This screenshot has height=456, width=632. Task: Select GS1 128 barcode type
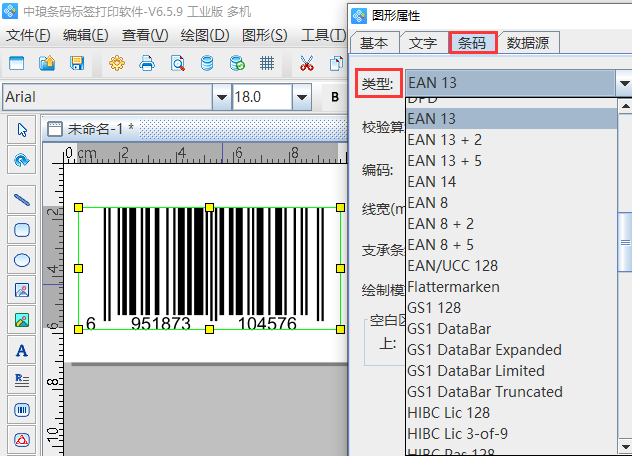(x=511, y=308)
